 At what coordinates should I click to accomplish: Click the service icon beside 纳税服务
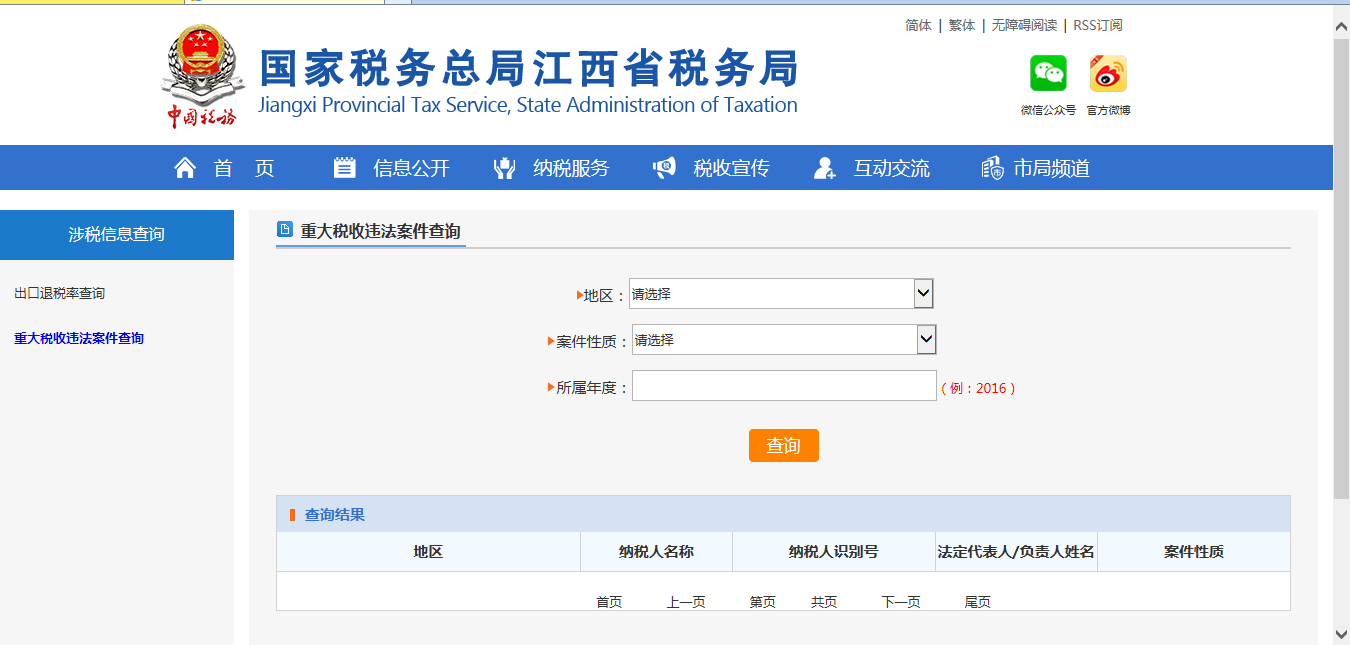[x=504, y=167]
